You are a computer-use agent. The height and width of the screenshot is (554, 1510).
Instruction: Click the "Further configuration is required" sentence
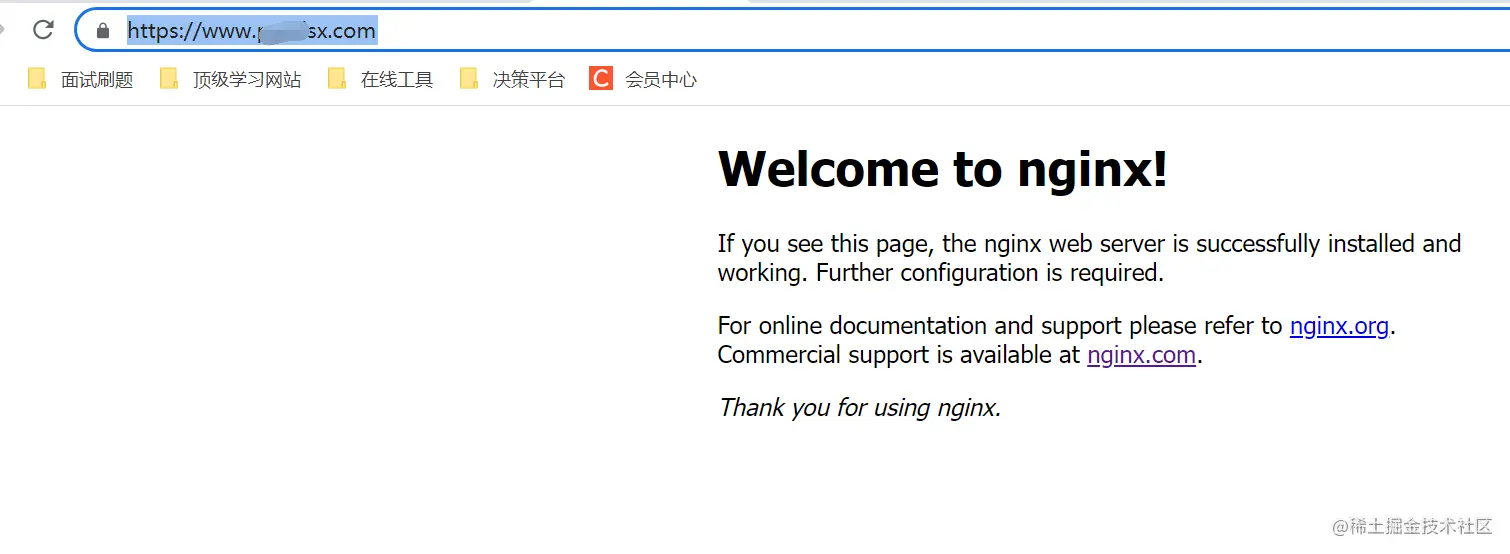click(990, 273)
